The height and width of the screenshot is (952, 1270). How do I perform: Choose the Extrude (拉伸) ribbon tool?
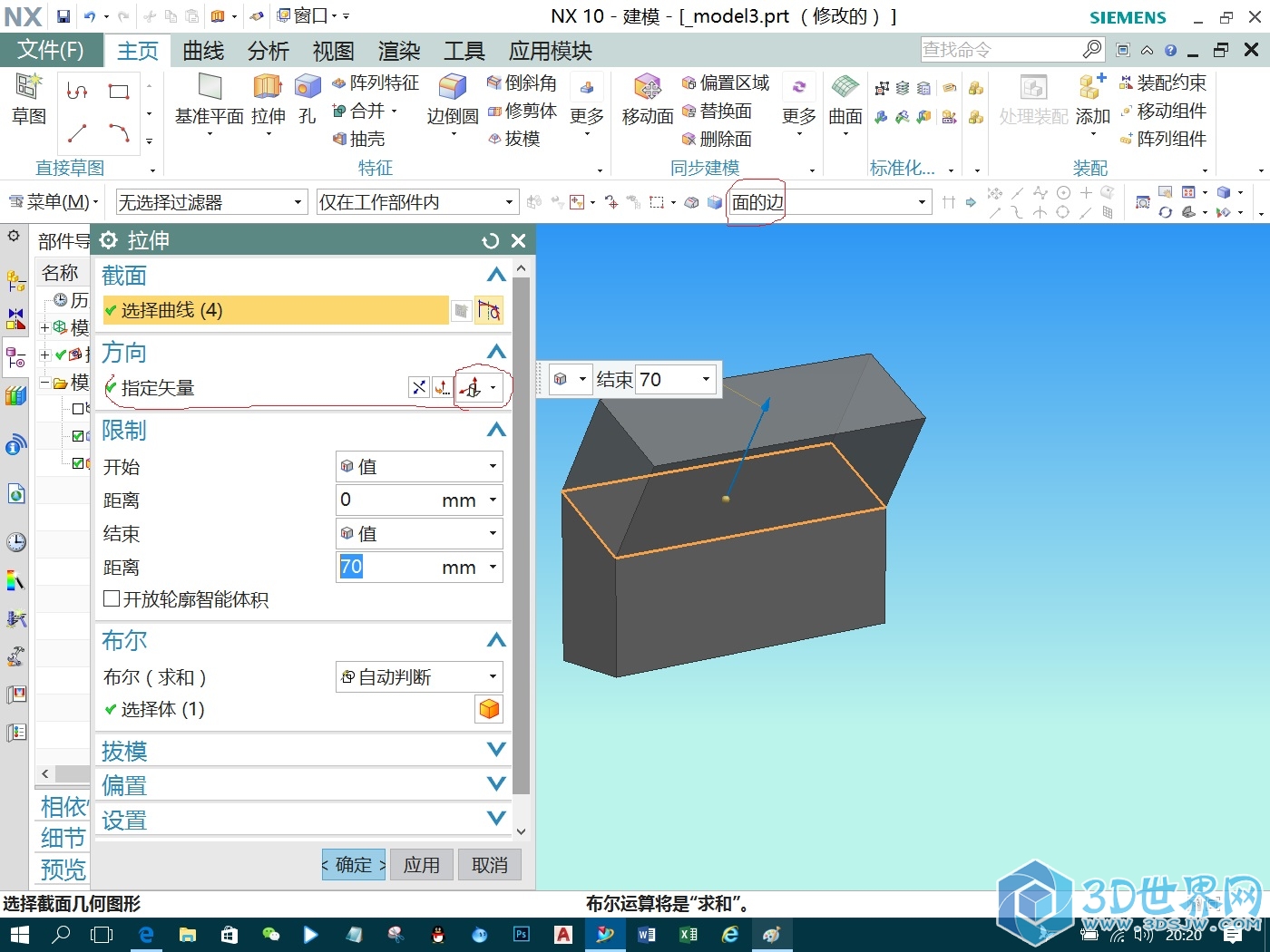pos(269,100)
